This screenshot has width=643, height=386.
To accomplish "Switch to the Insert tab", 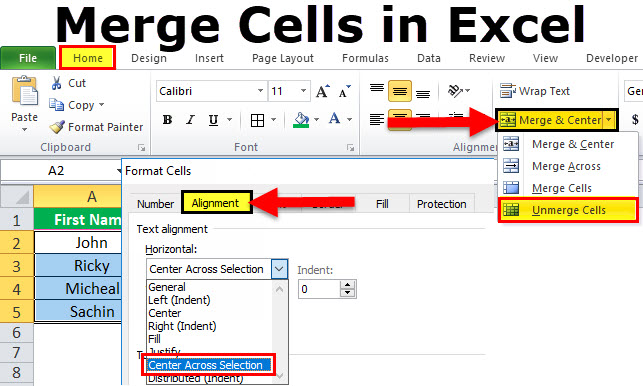I will pyautogui.click(x=209, y=58).
